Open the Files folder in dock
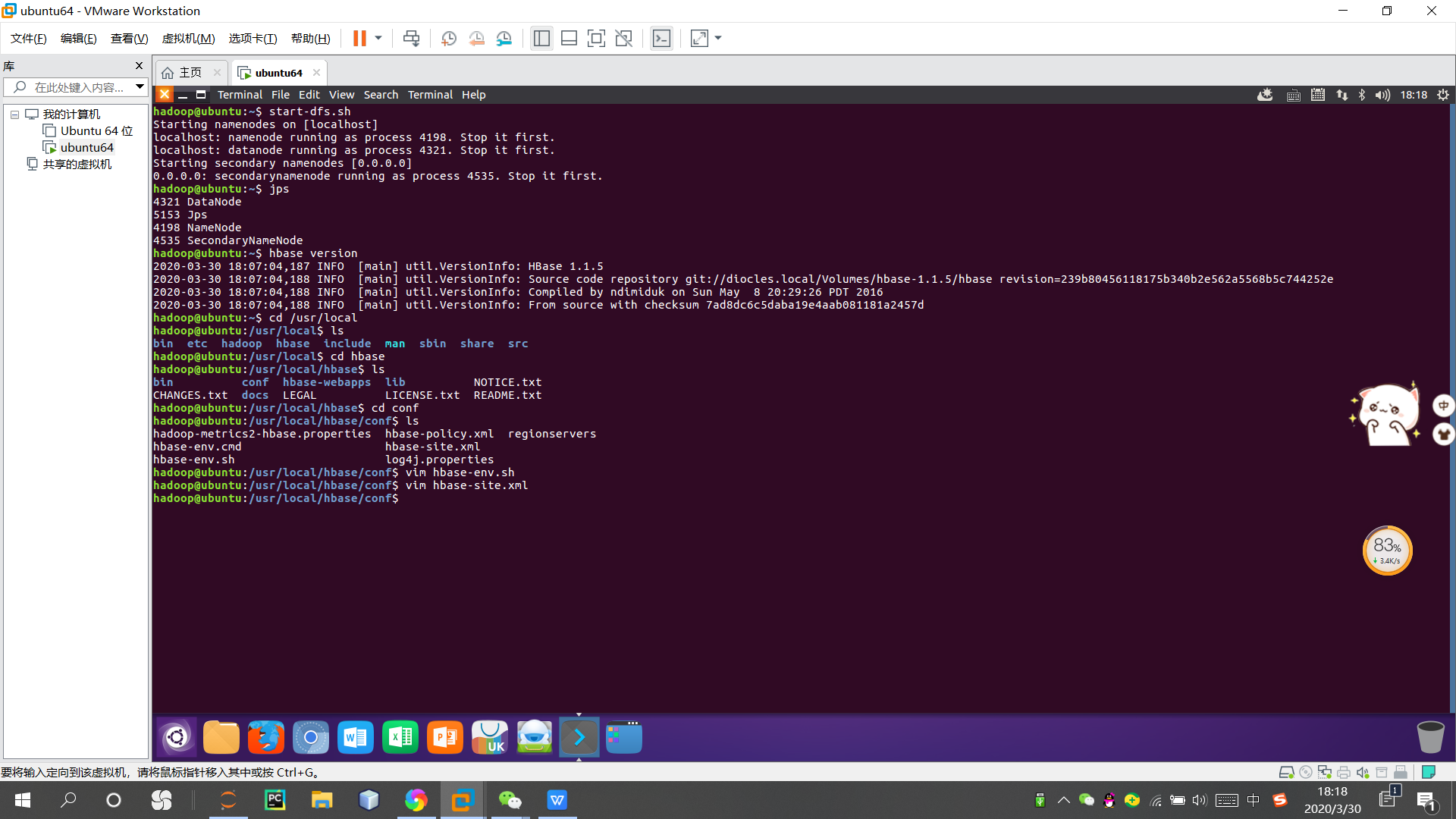This screenshot has height=819, width=1456. (x=221, y=737)
